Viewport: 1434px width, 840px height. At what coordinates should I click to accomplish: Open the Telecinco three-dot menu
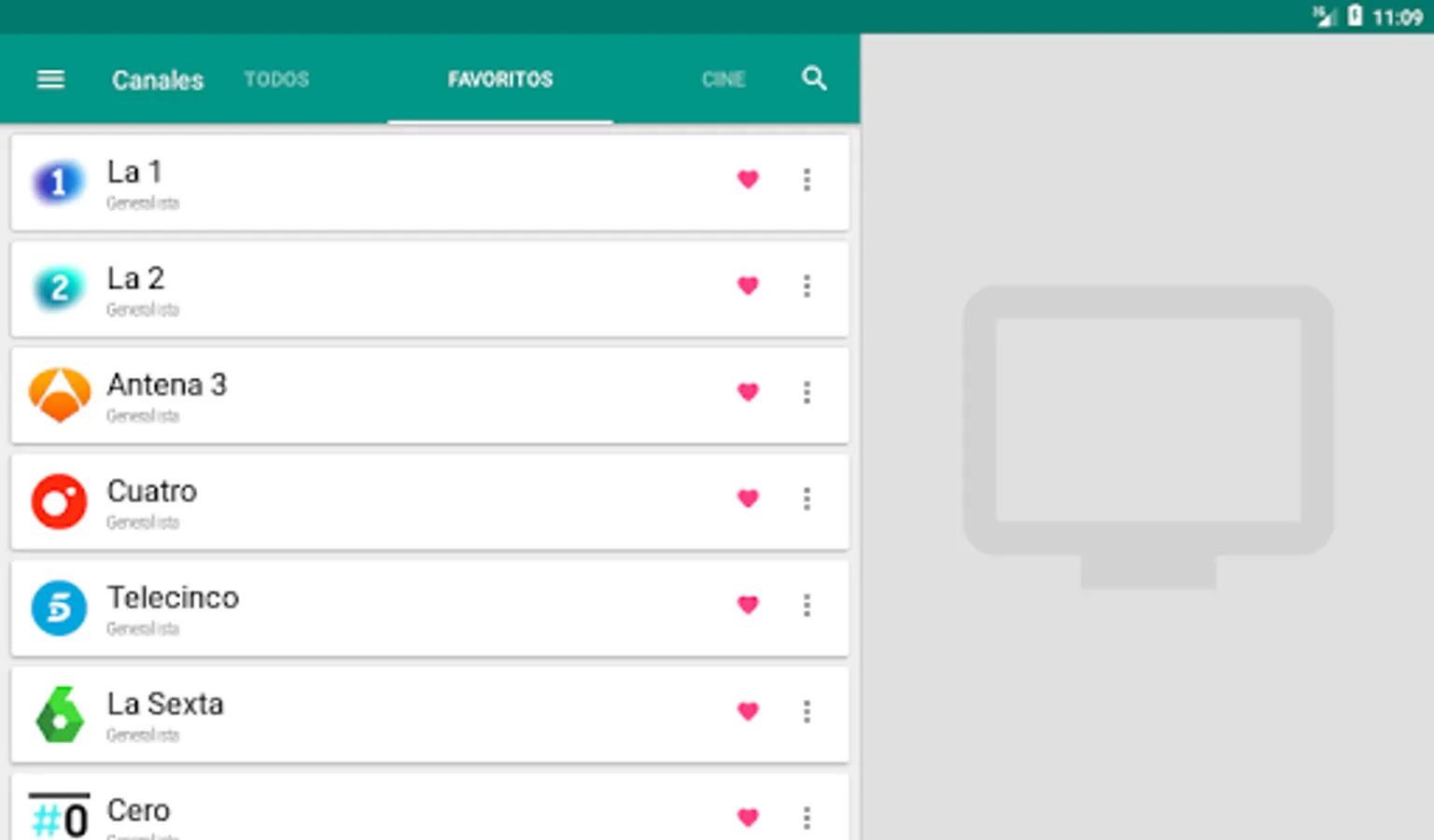[x=807, y=605]
